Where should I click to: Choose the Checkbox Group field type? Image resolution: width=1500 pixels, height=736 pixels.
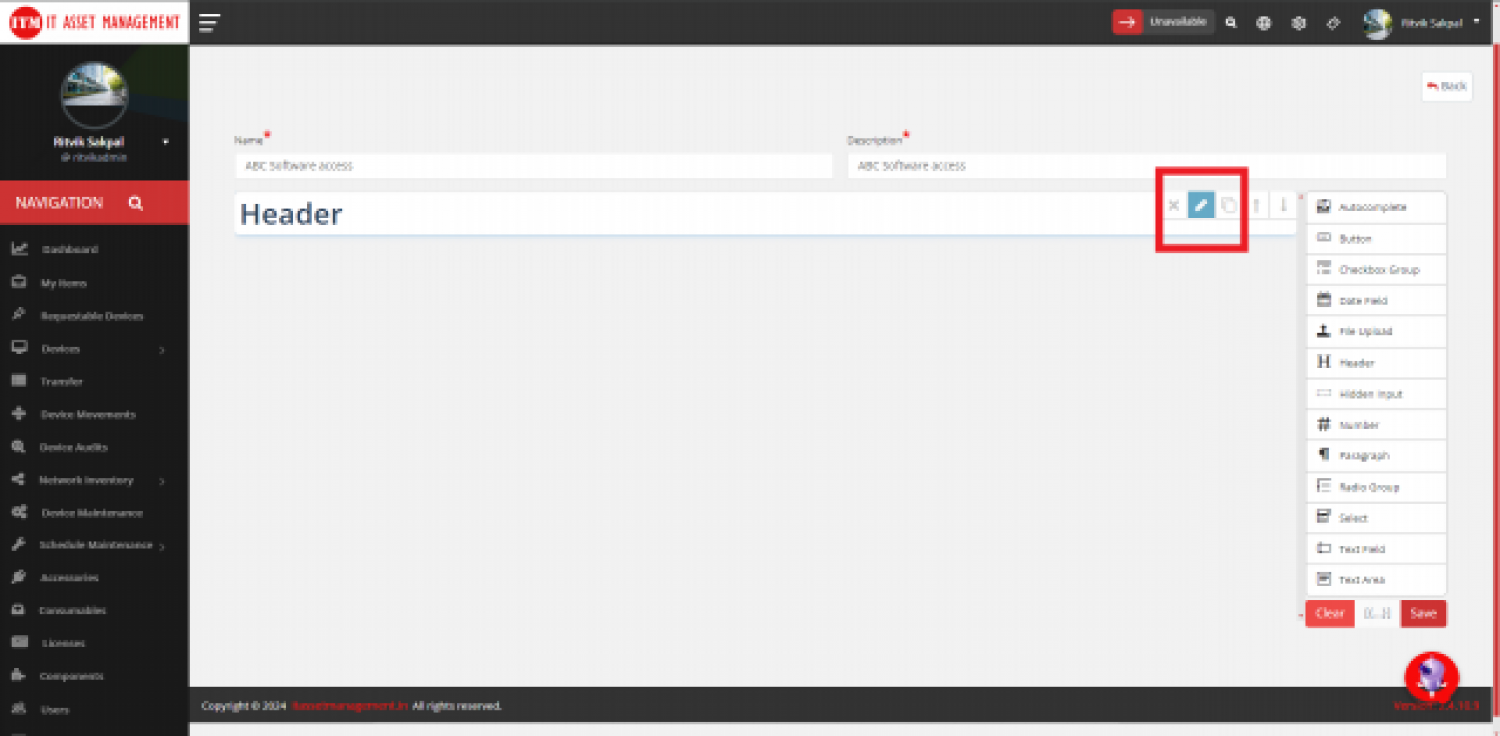tap(1375, 269)
